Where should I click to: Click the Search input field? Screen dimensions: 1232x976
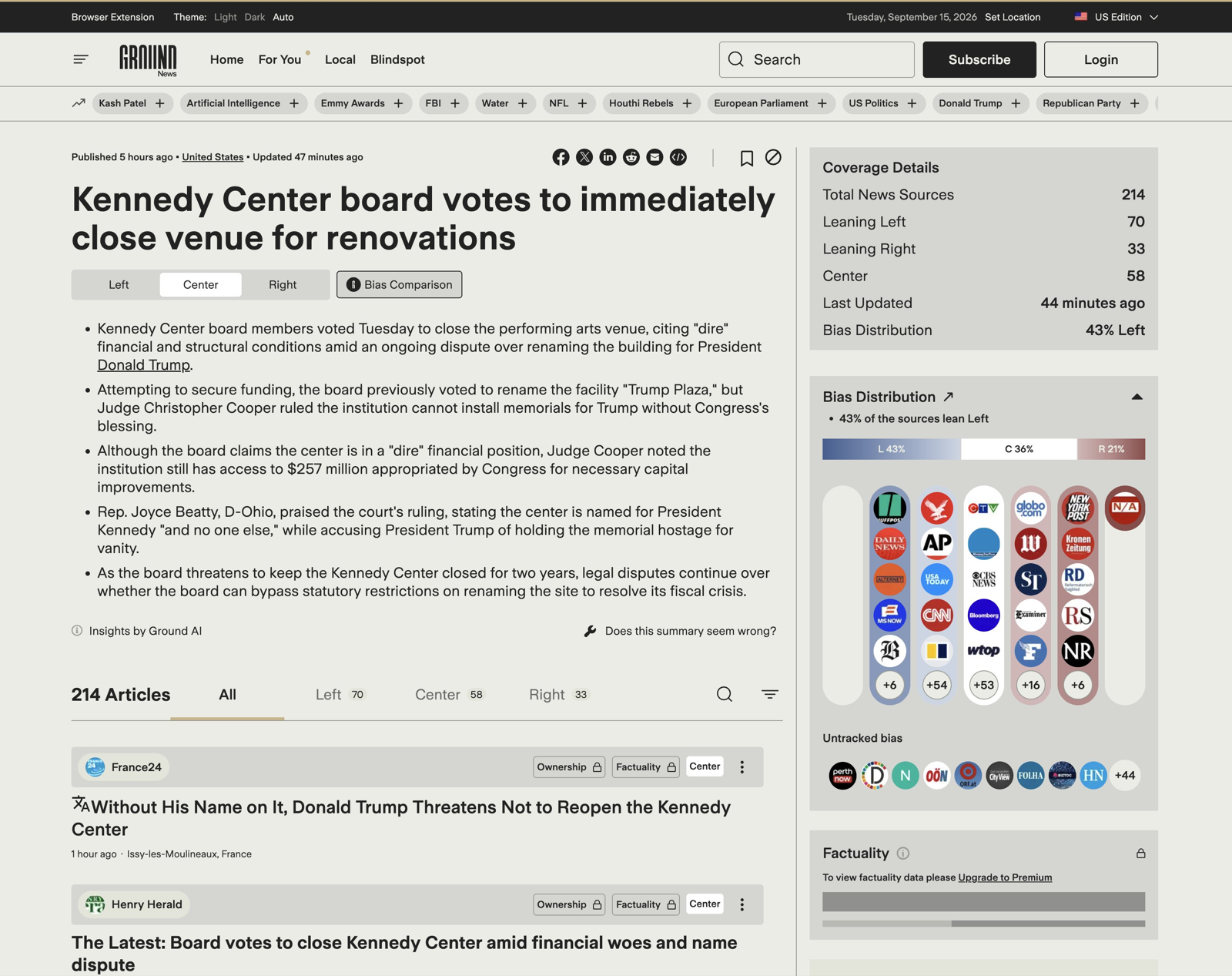817,59
